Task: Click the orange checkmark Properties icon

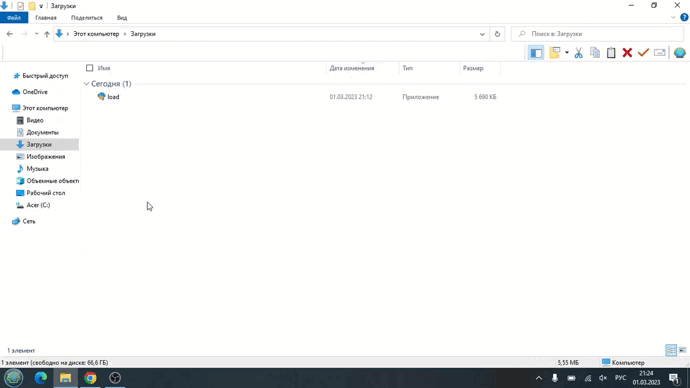Action: tap(643, 53)
